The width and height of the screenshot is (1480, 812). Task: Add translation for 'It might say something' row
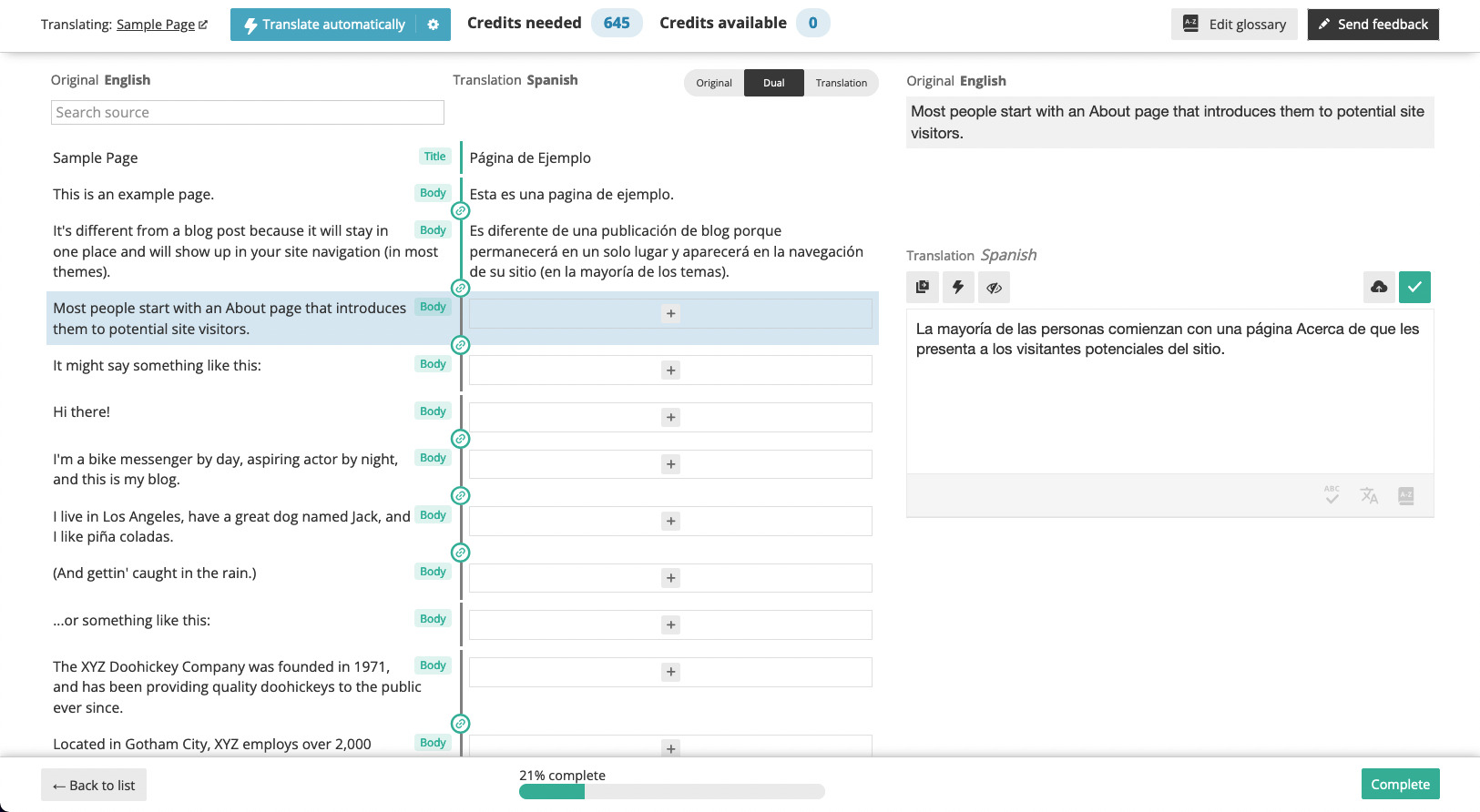670,370
